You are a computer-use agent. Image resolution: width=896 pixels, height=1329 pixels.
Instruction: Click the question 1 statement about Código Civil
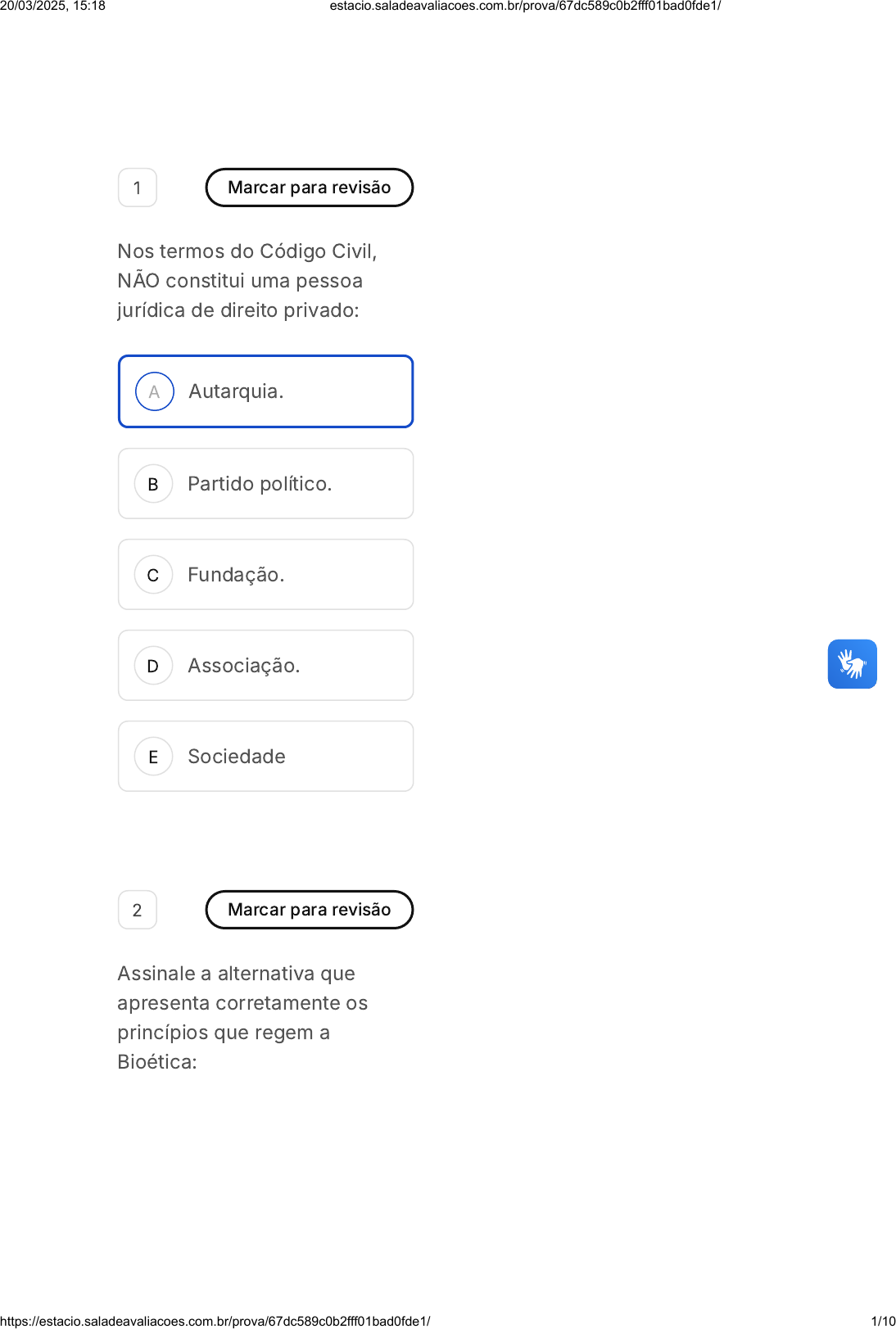tap(247, 281)
